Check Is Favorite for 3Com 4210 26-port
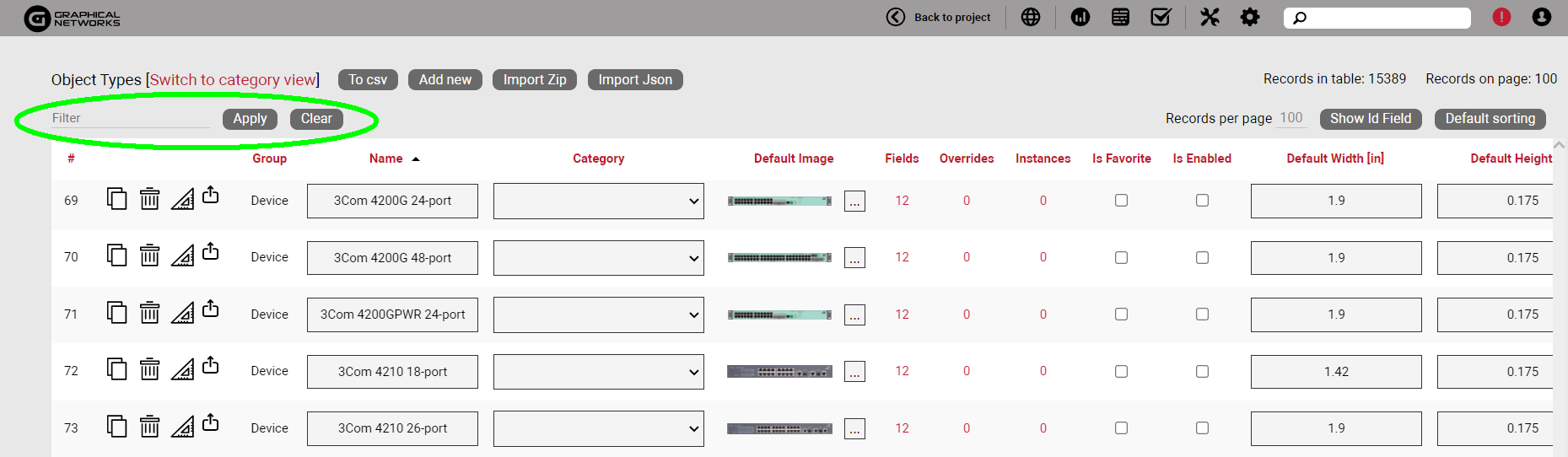The width and height of the screenshot is (1568, 457). [x=1121, y=428]
